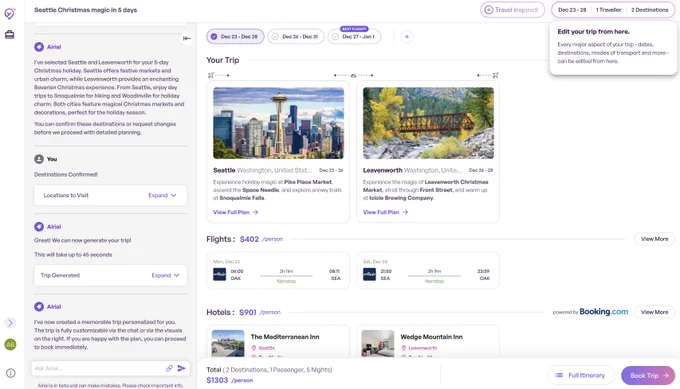Click the expand sidebar chevron icon

pyautogui.click(x=10, y=323)
